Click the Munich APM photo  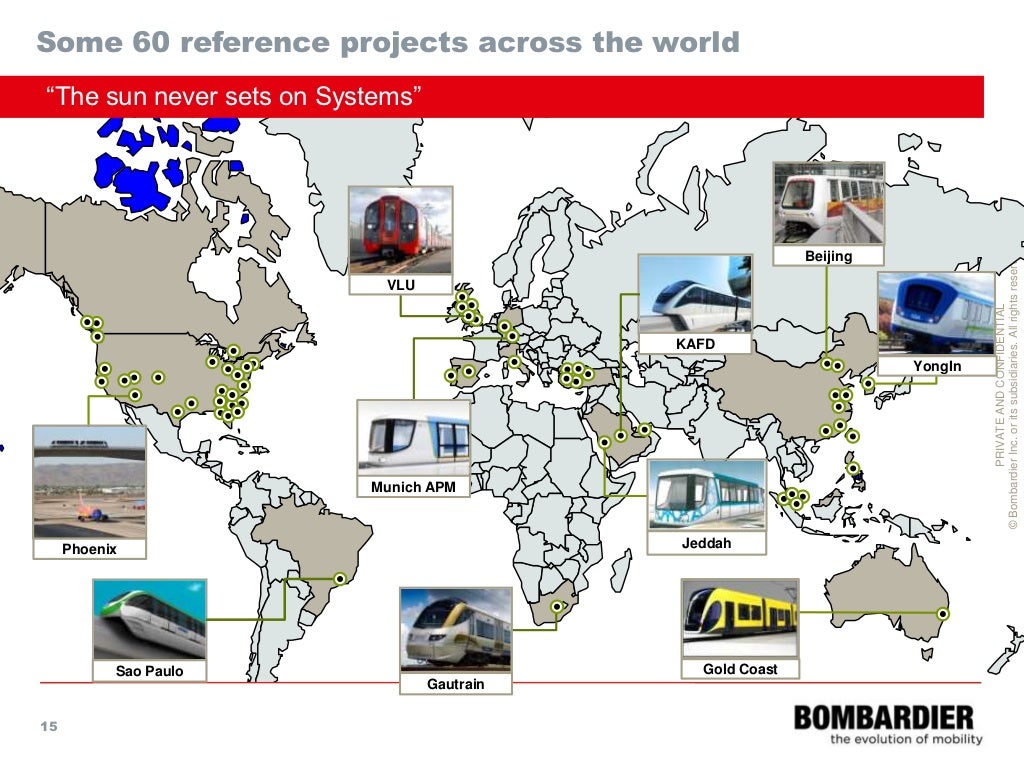pos(413,438)
